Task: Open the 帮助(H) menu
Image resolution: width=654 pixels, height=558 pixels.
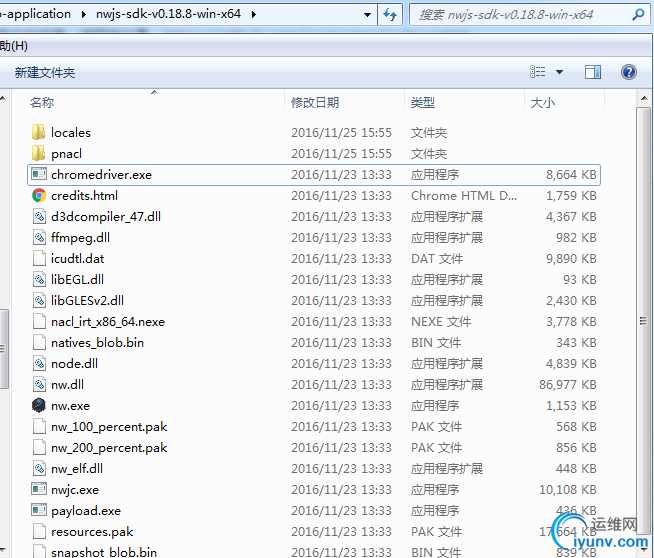Action: (14, 45)
